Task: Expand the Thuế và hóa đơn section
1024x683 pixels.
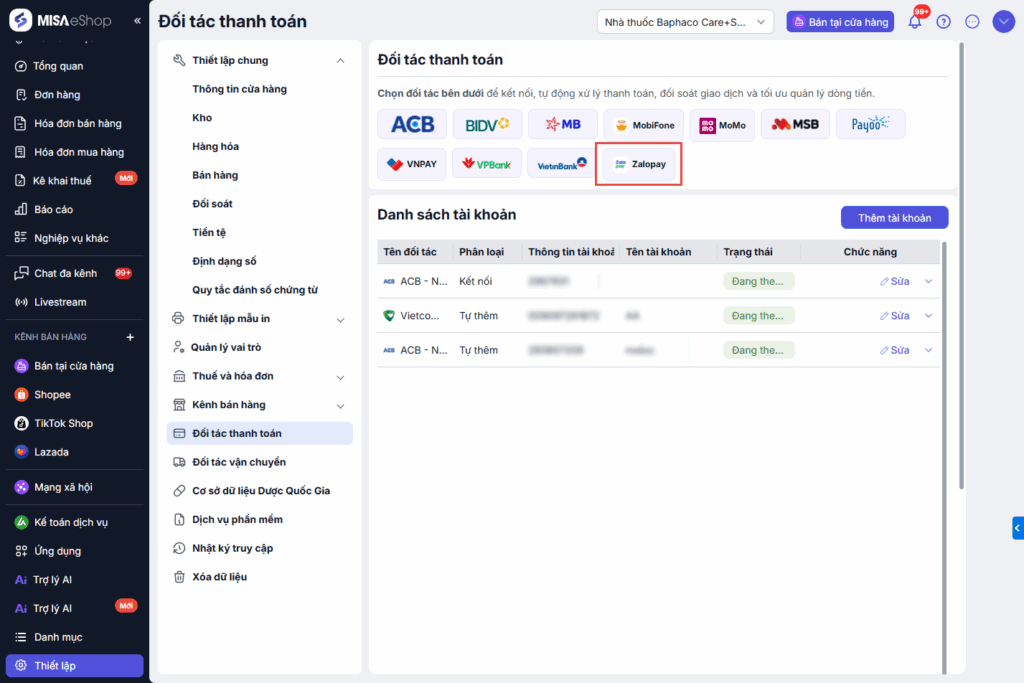Action: [340, 377]
